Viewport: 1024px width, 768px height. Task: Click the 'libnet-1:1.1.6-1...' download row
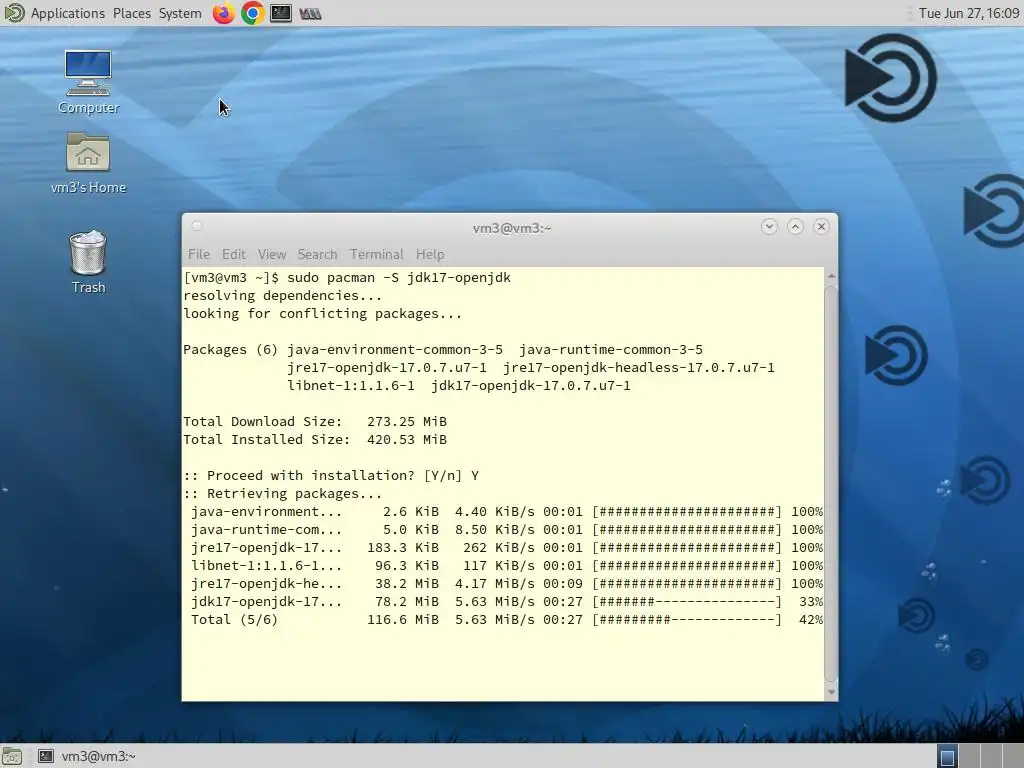(x=507, y=566)
